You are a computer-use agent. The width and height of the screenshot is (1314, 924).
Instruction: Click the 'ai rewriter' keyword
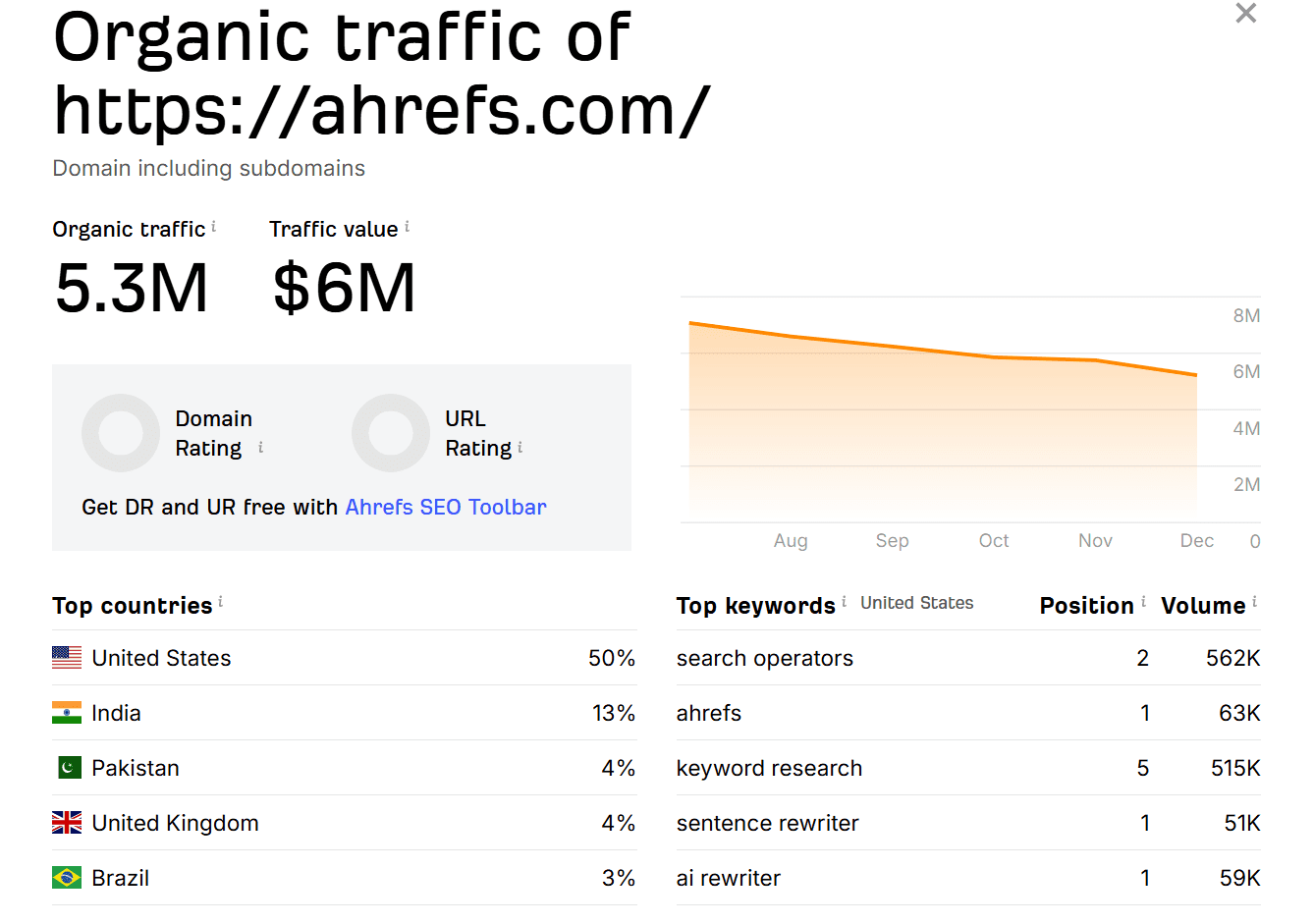(728, 878)
